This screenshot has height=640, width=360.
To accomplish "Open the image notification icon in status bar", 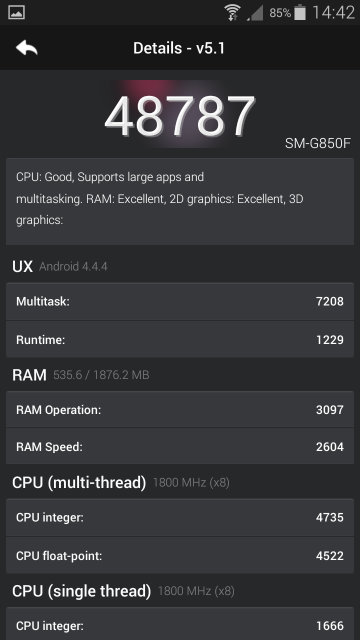I will point(16,12).
